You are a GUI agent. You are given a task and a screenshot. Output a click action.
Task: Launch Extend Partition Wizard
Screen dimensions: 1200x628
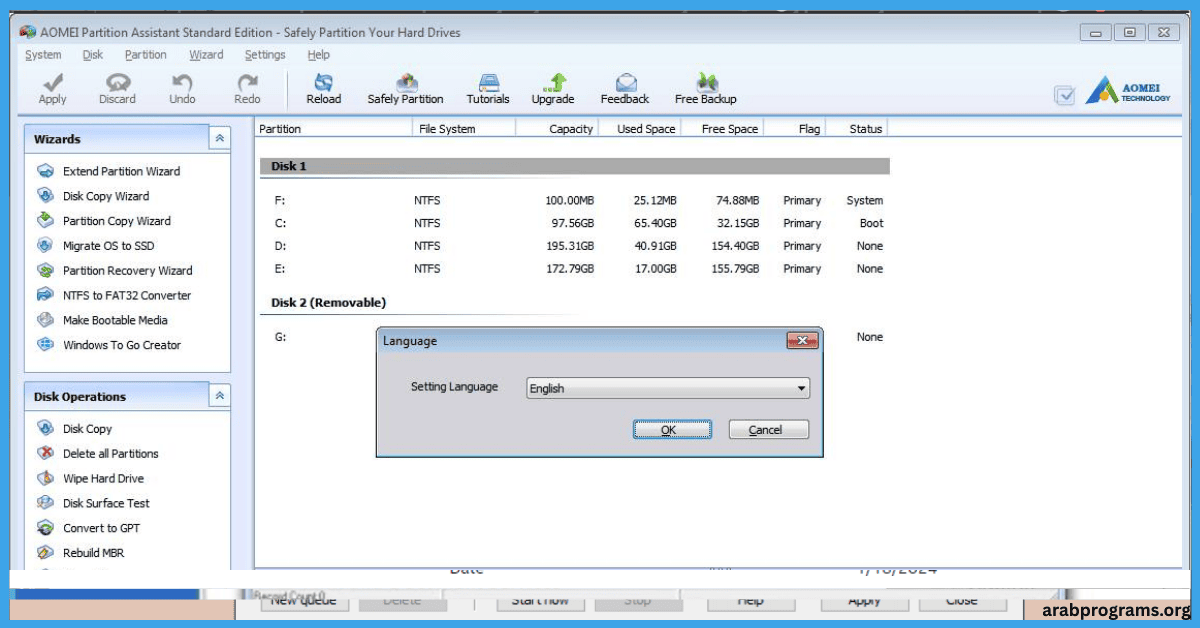point(121,171)
